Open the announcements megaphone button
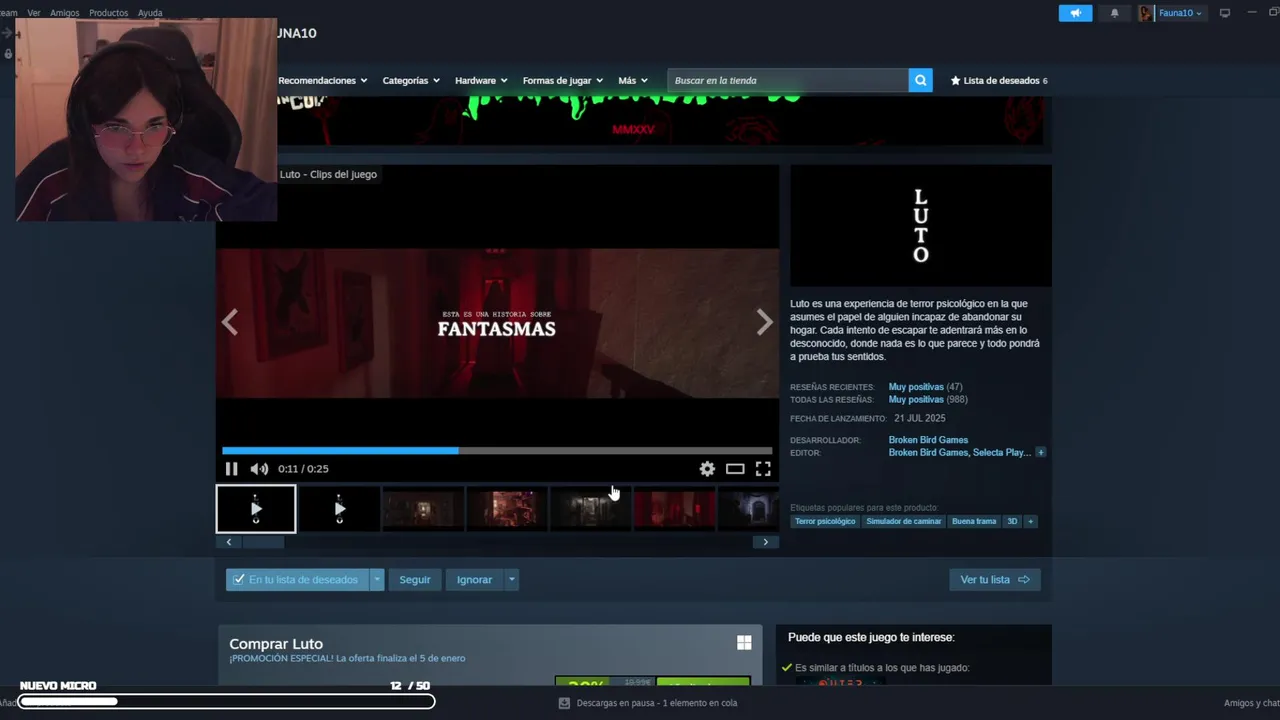The height and width of the screenshot is (720, 1280). 1076,13
